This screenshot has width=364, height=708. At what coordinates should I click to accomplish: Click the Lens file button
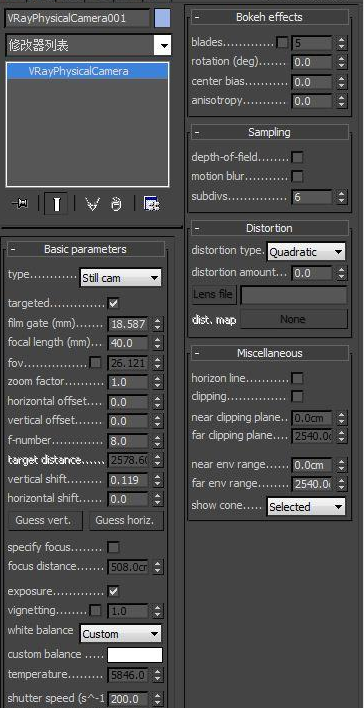pos(214,295)
